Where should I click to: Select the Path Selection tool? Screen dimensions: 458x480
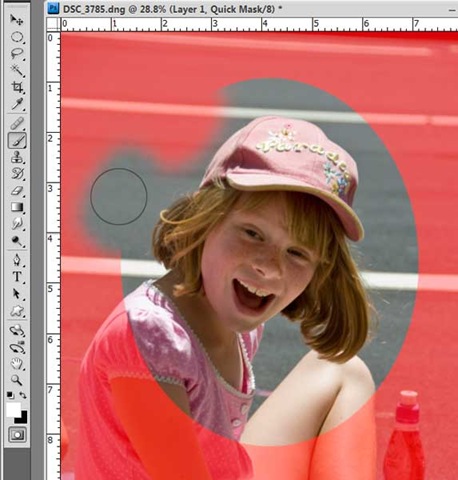(x=17, y=294)
